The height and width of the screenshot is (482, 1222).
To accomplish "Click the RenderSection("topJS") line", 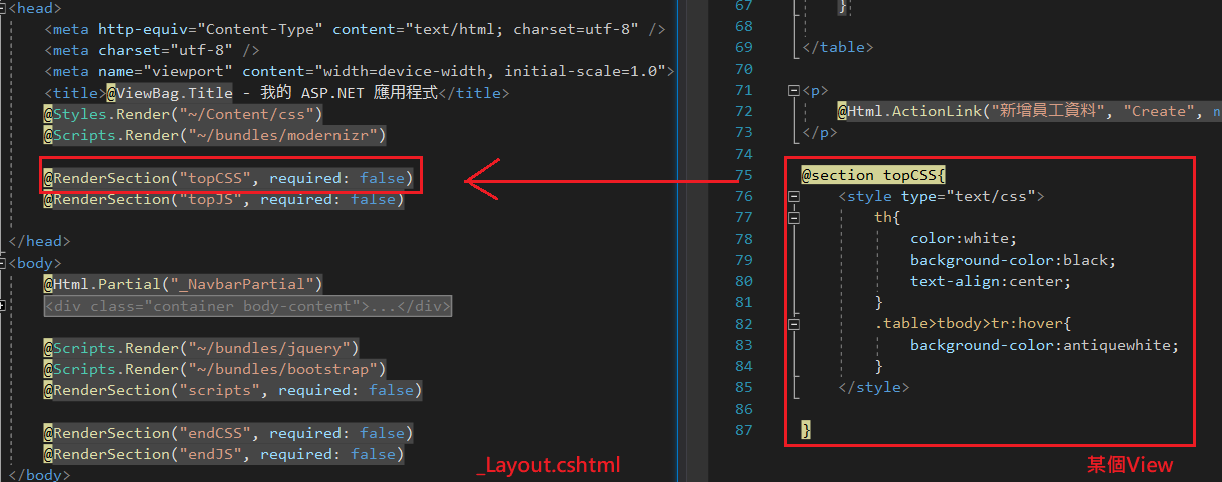I will (223, 199).
